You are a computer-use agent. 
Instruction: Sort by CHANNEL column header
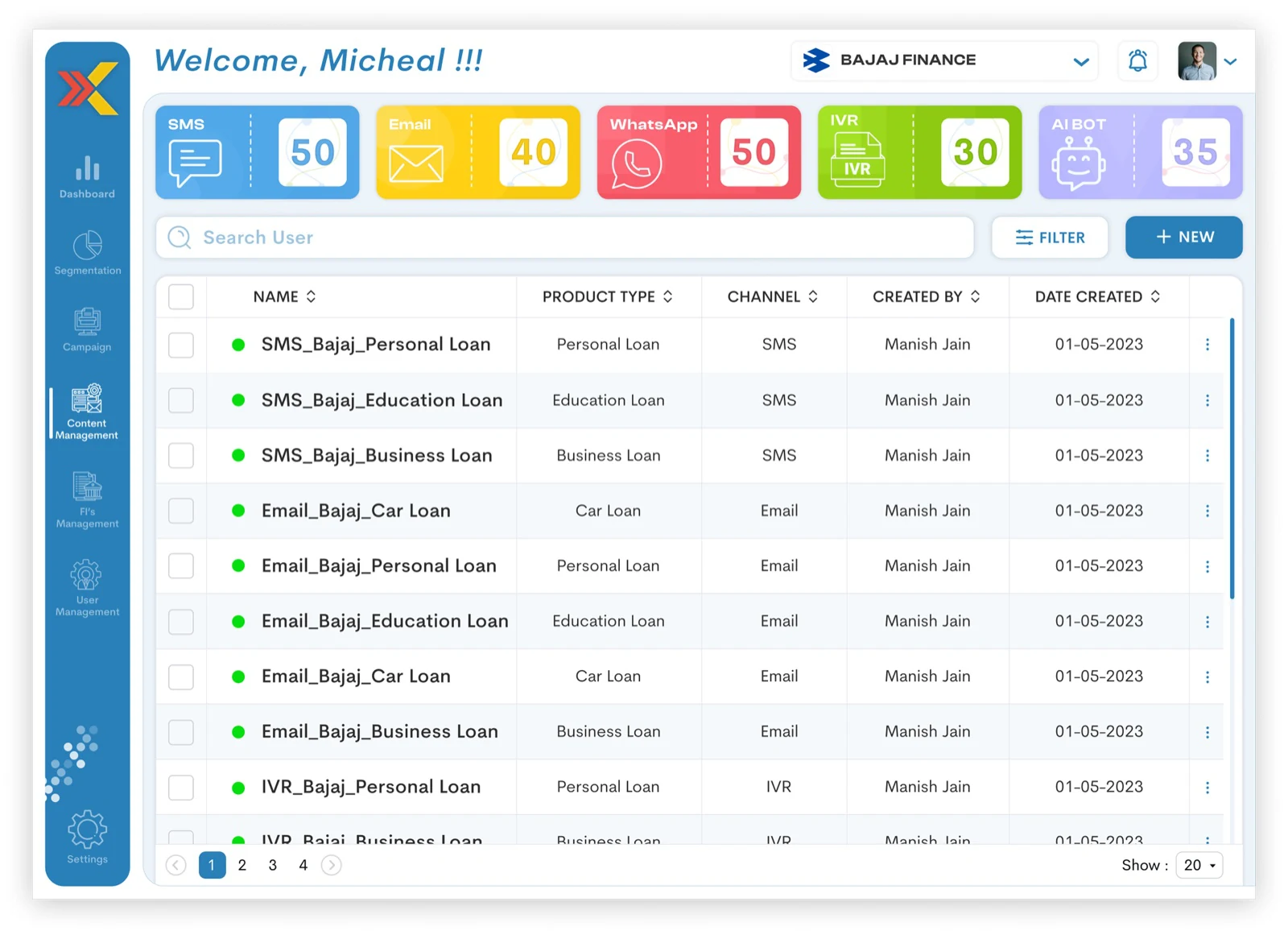point(773,296)
